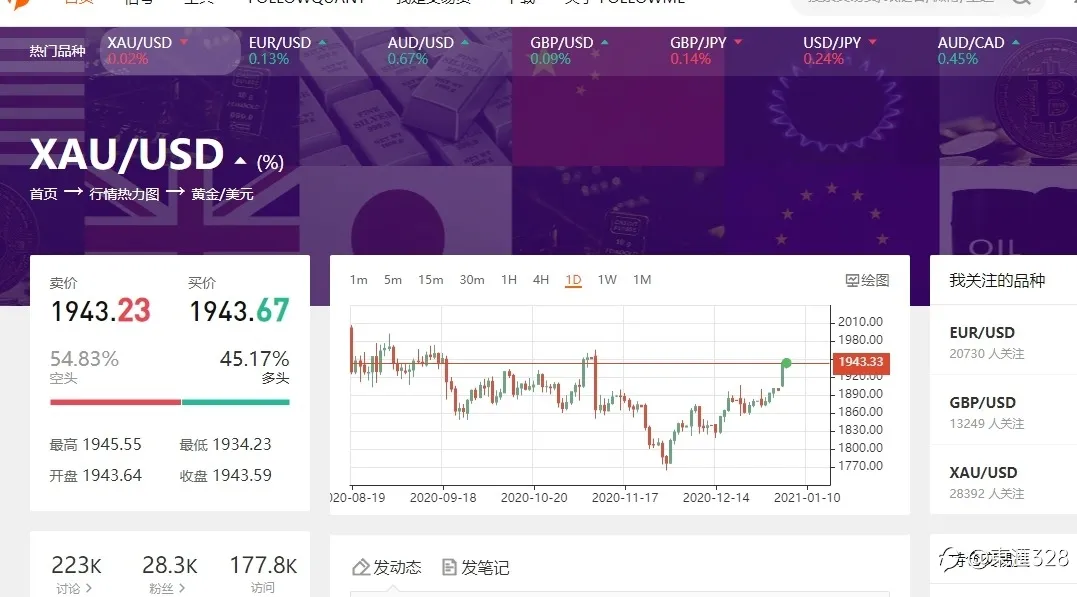Click the red 1943.33 price label on chart axis

tap(861, 363)
